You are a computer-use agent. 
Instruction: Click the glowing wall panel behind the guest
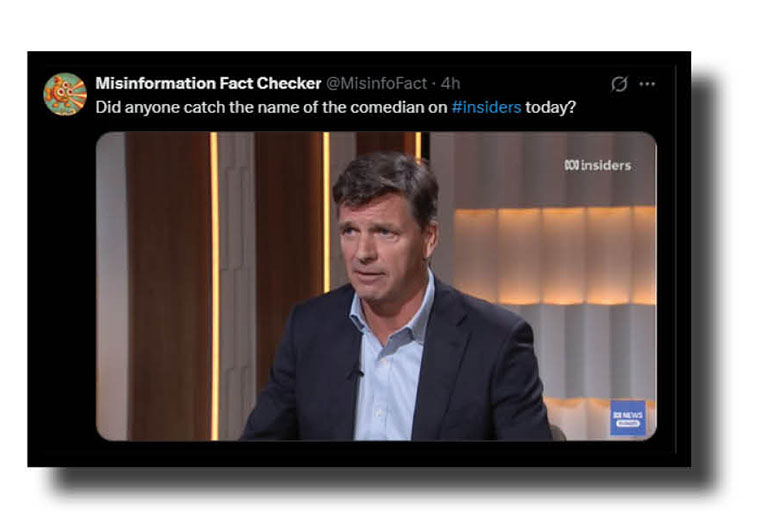pos(554,256)
